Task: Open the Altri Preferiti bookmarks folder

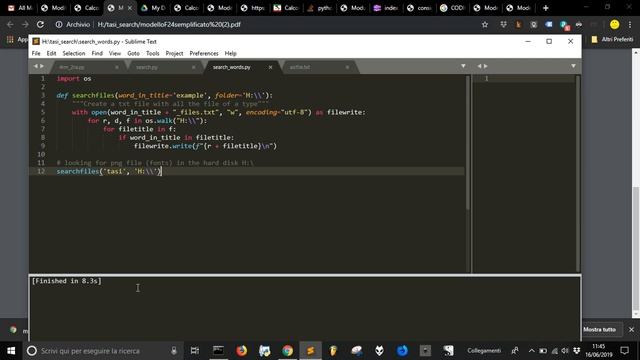Action: click(612, 39)
